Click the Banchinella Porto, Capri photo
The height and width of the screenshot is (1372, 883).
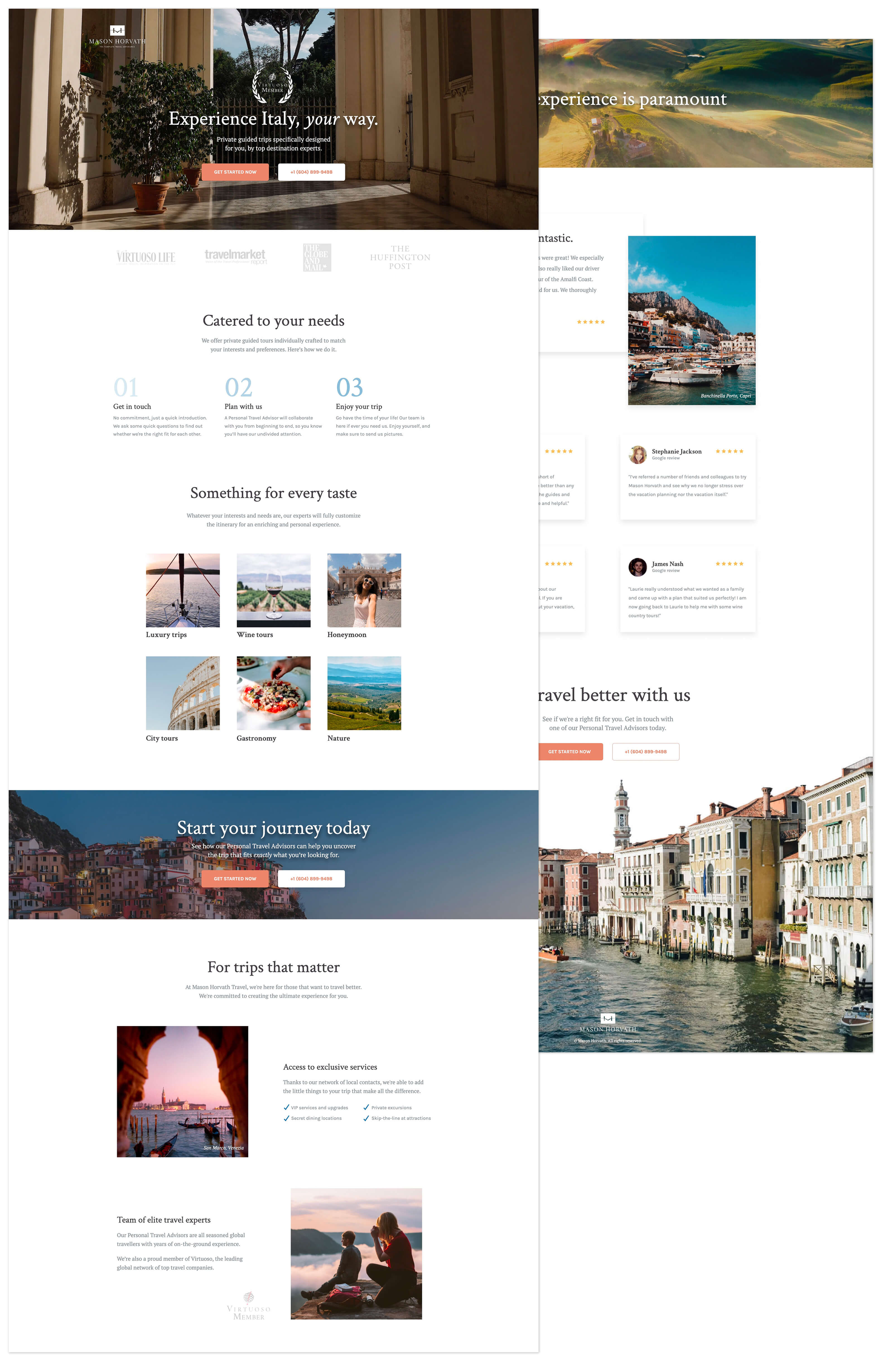tap(691, 320)
